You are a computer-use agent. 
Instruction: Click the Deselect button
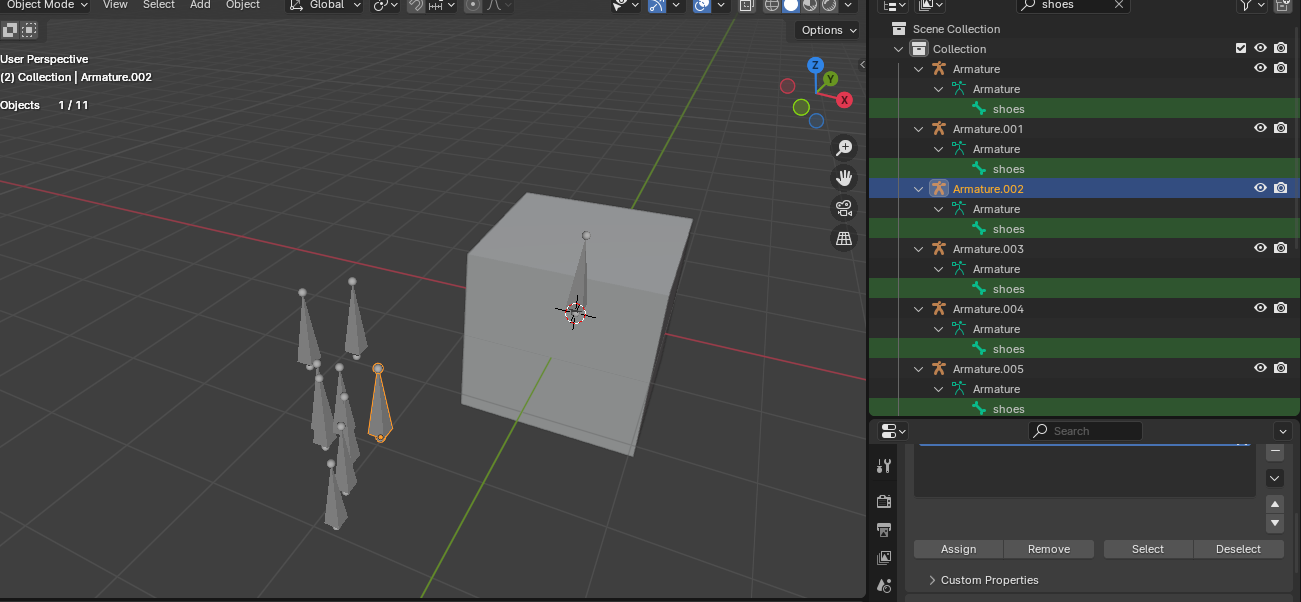1238,549
